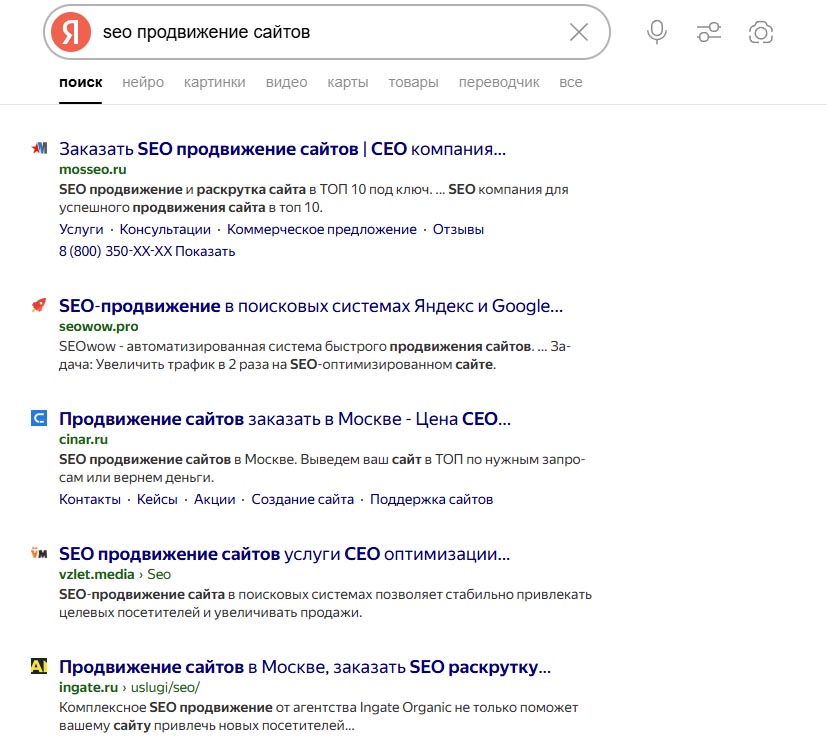
Task: Open Отзывы sitelink
Action: 458,229
